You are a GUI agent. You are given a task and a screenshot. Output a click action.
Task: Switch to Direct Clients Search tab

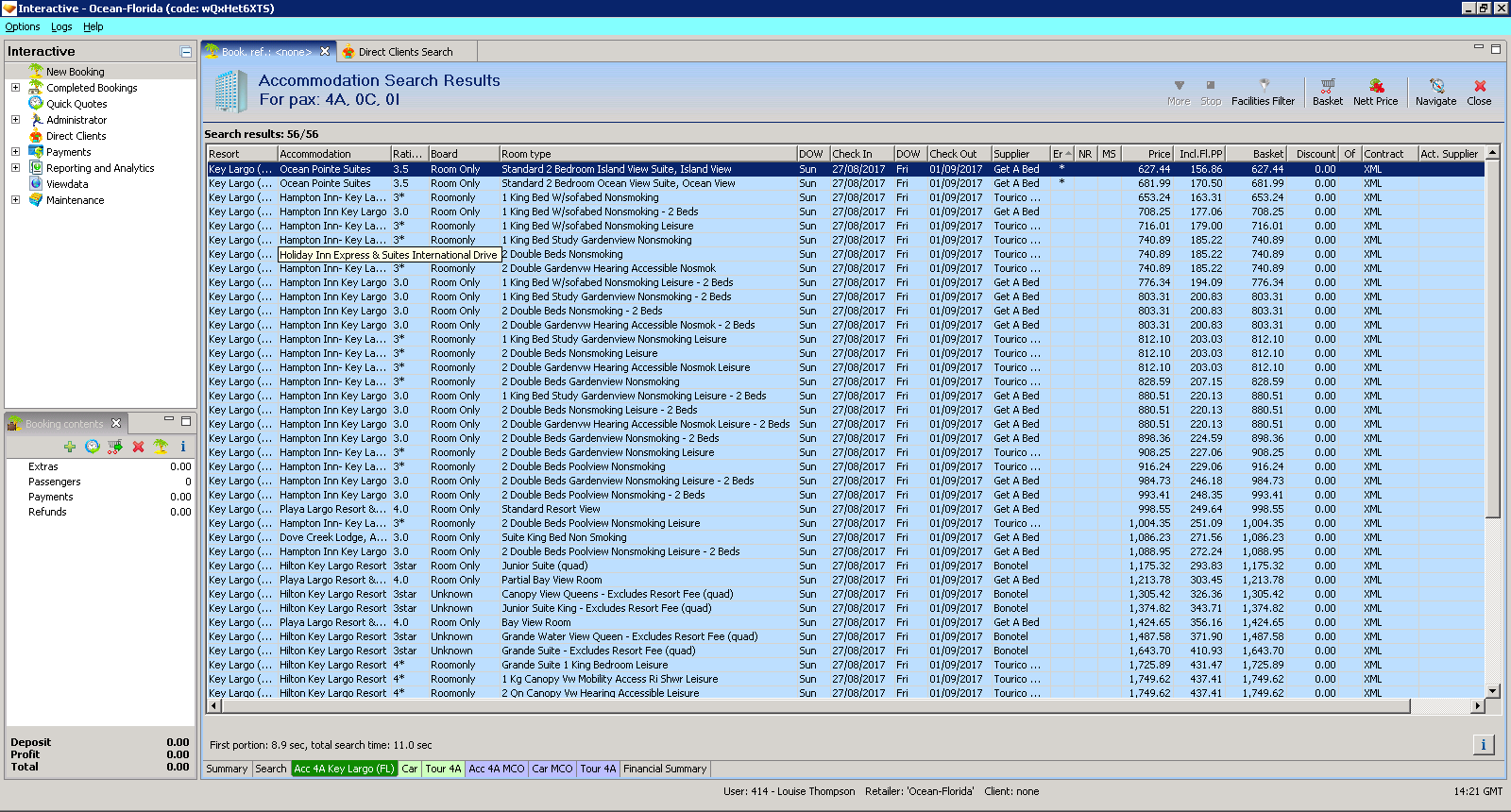(405, 52)
